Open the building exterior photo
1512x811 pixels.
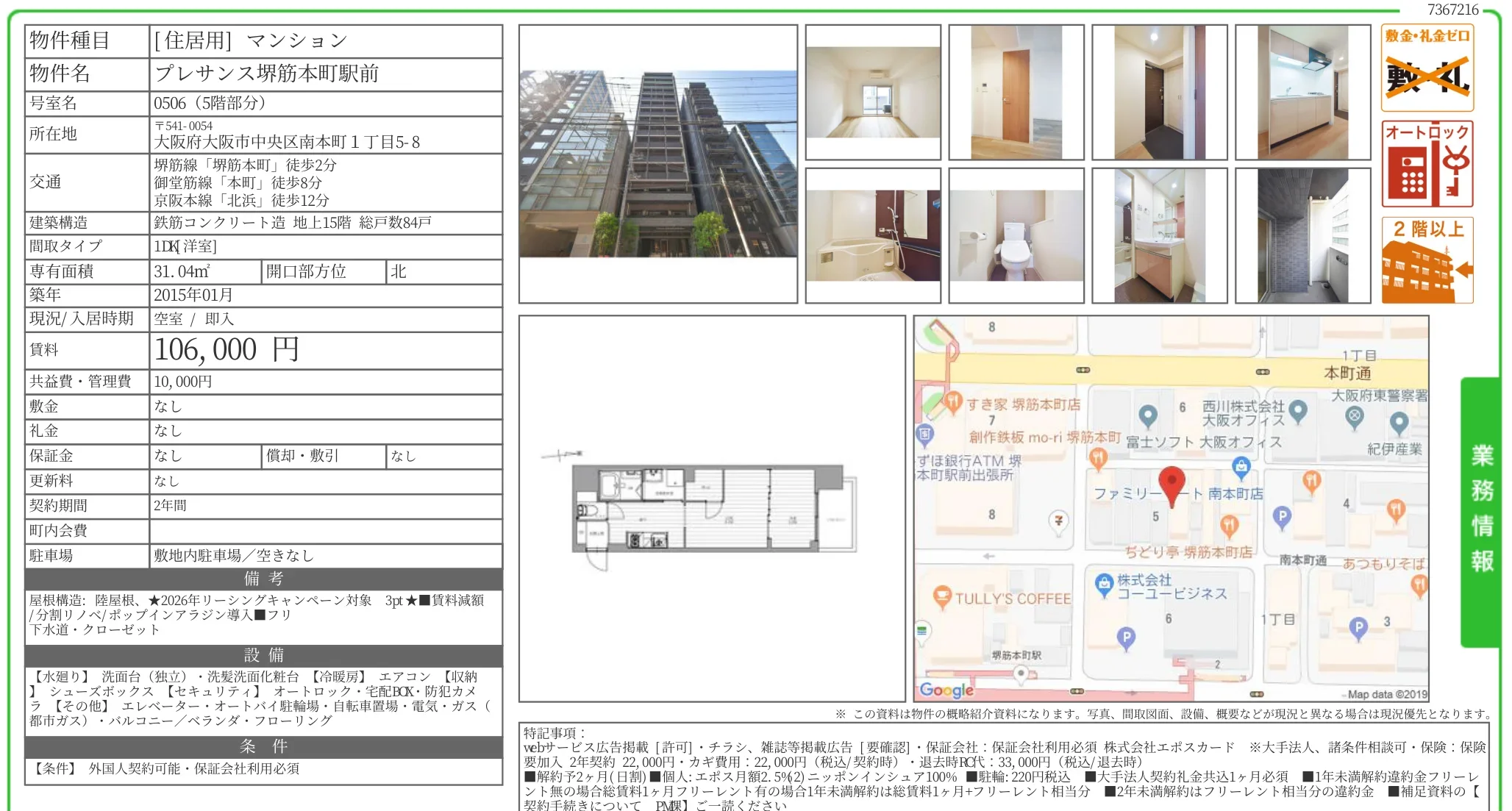pos(658,165)
